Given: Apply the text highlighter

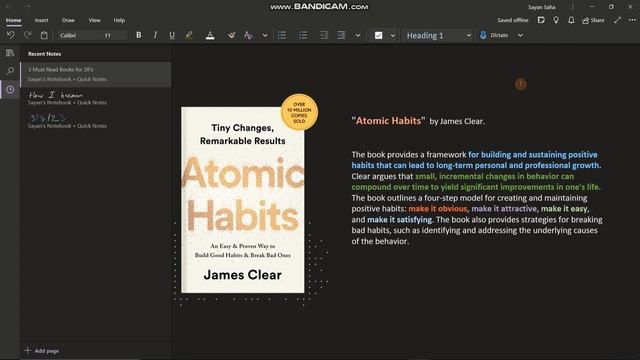Looking at the screenshot, I should [x=189, y=35].
